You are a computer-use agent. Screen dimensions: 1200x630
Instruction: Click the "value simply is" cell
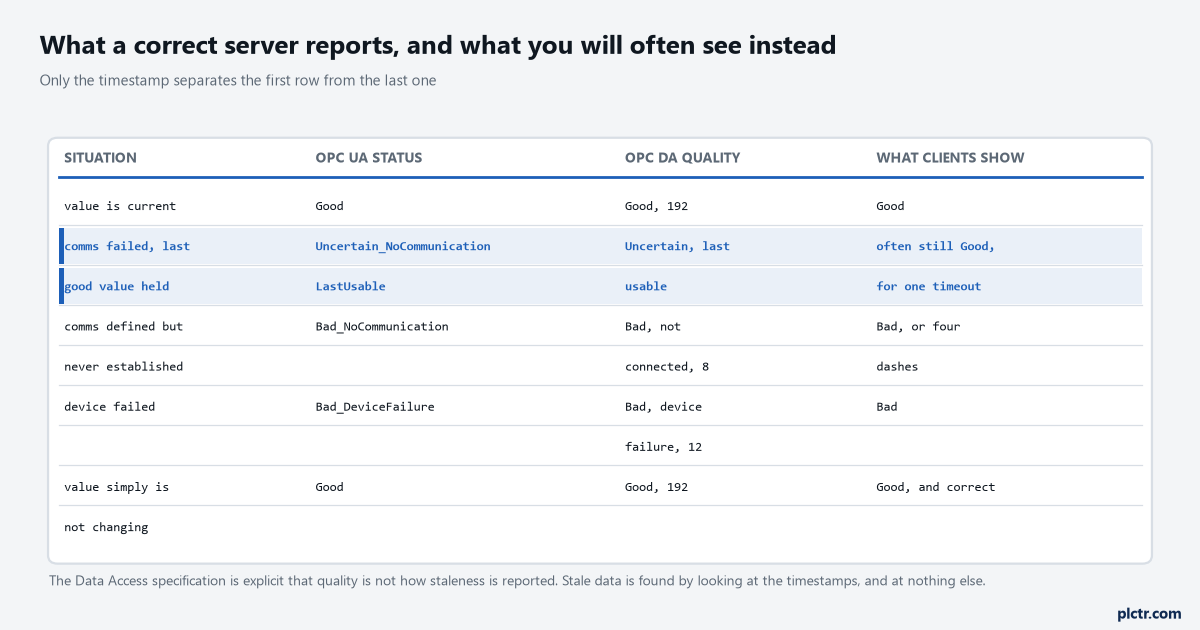[x=116, y=486]
